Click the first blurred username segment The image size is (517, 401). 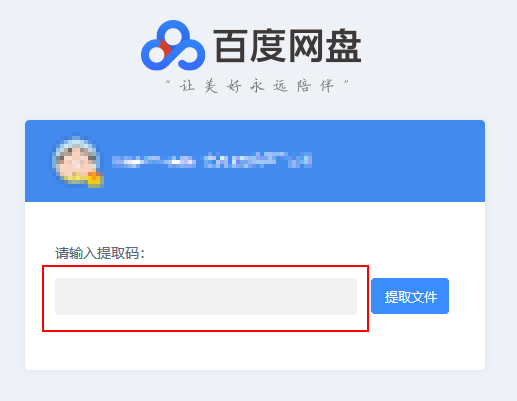(x=154, y=161)
